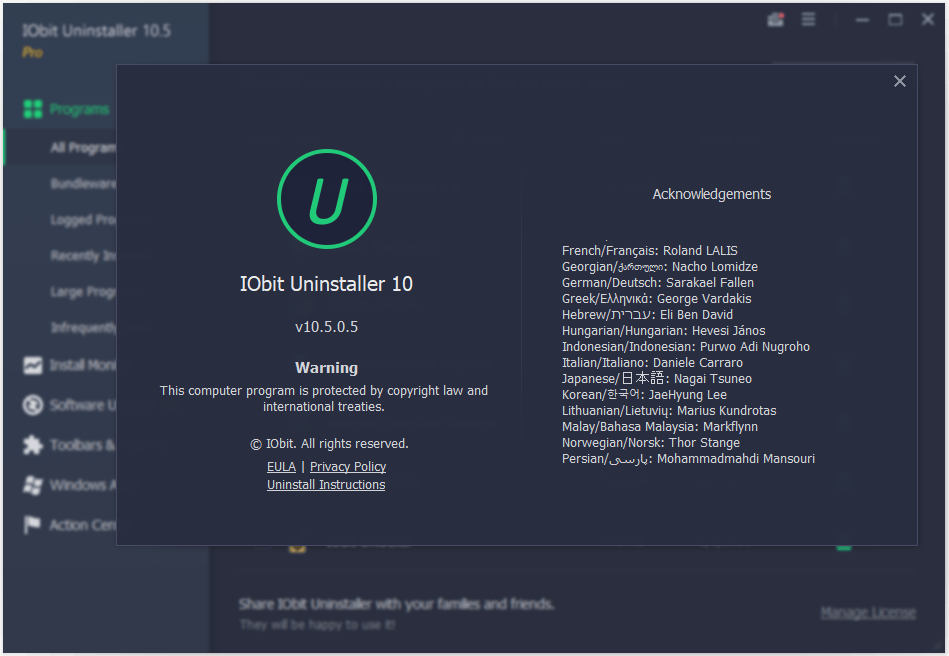Select Infrequently Used in sidebar

click(x=84, y=327)
